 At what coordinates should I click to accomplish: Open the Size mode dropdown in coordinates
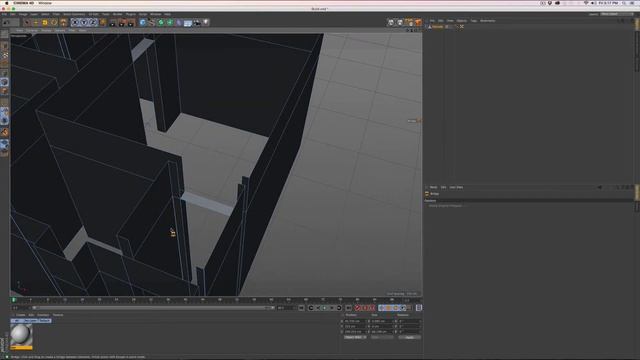click(381, 338)
